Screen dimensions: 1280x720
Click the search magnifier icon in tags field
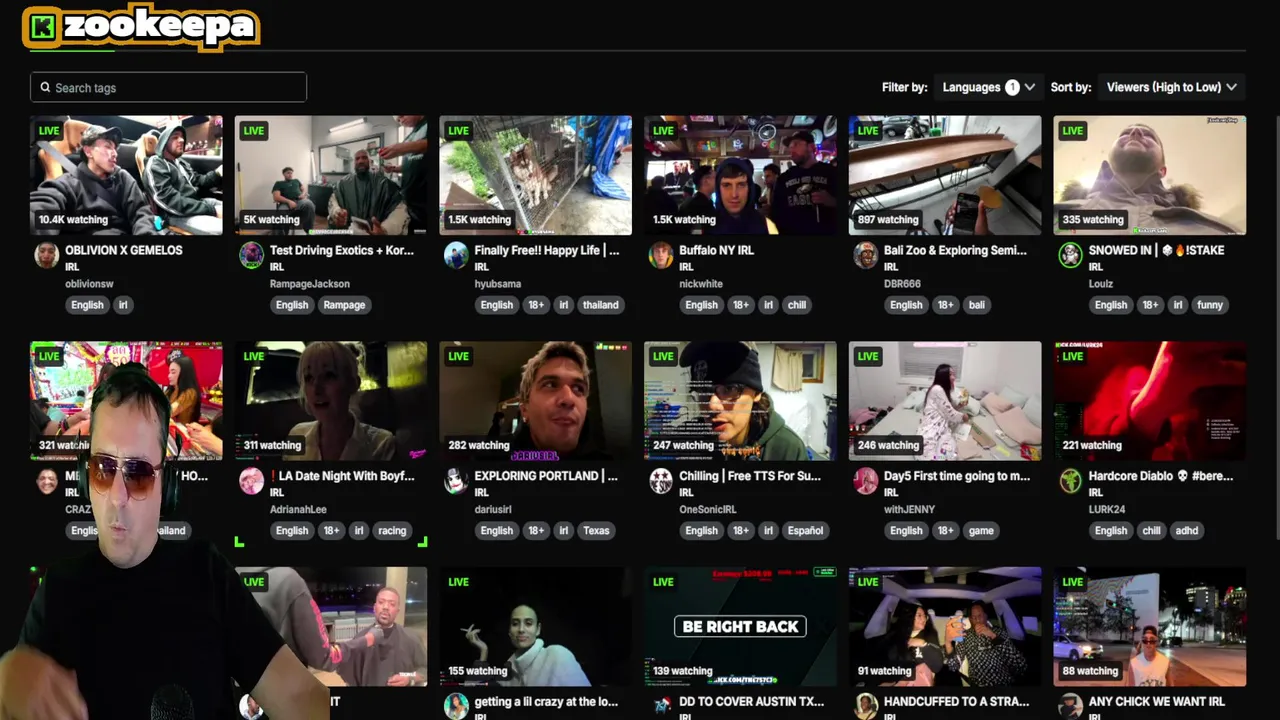[45, 88]
